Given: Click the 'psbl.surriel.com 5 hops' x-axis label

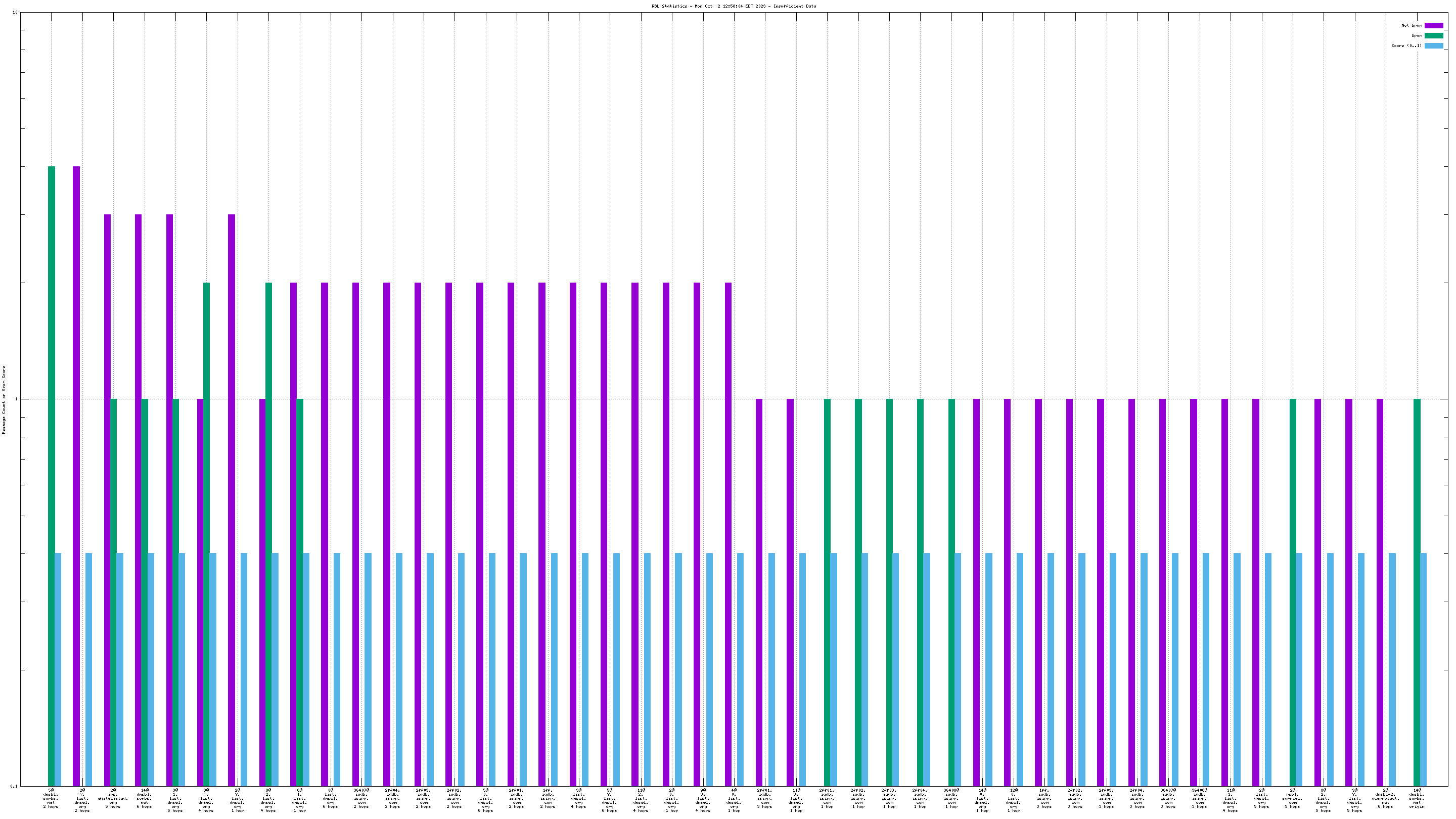Looking at the screenshot, I should tap(1293, 800).
